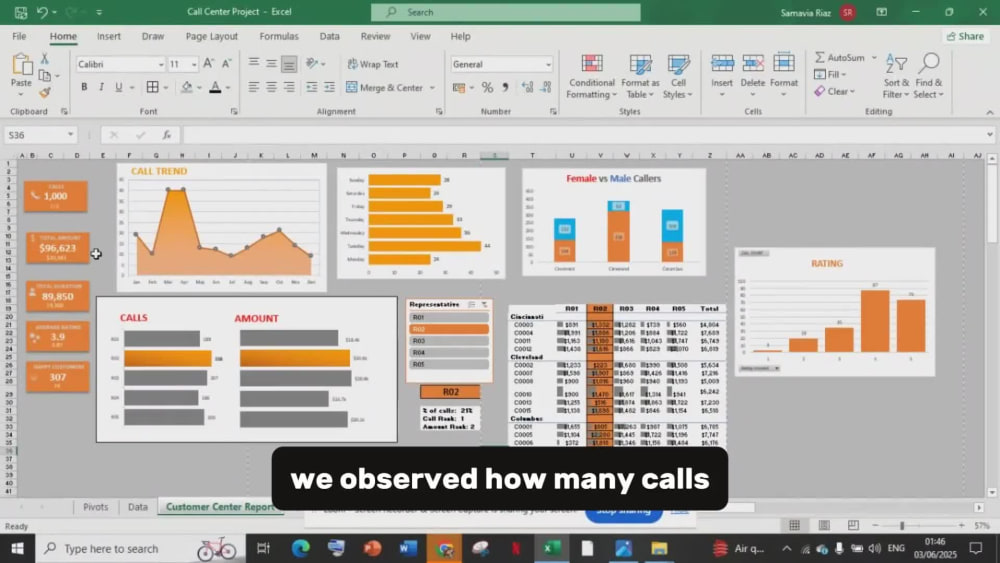Screen dimensions: 1000x563
Task: Increase indent in Alignment group
Action: tap(329, 87)
